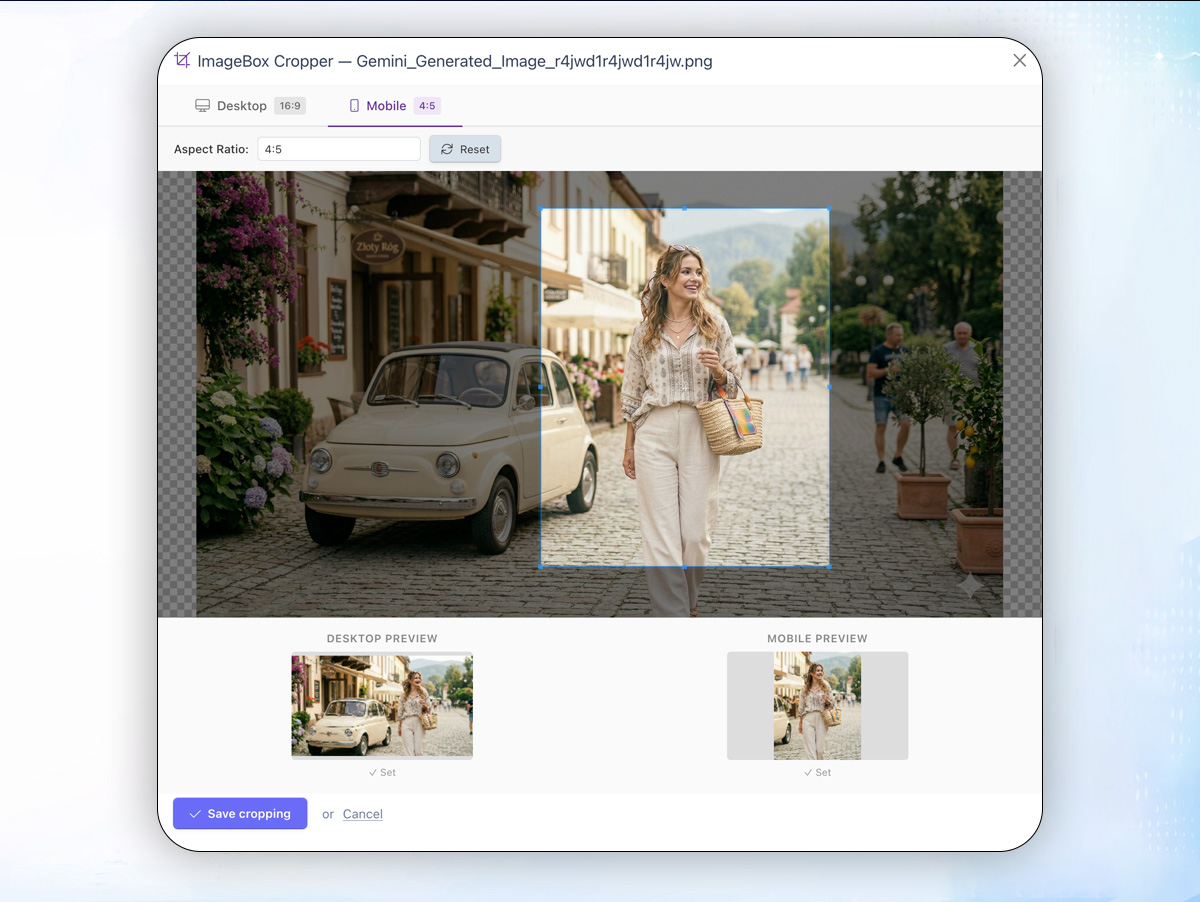Image resolution: width=1200 pixels, height=902 pixels.
Task: Click the bottom-edge middle crop handle
Action: click(x=685, y=567)
